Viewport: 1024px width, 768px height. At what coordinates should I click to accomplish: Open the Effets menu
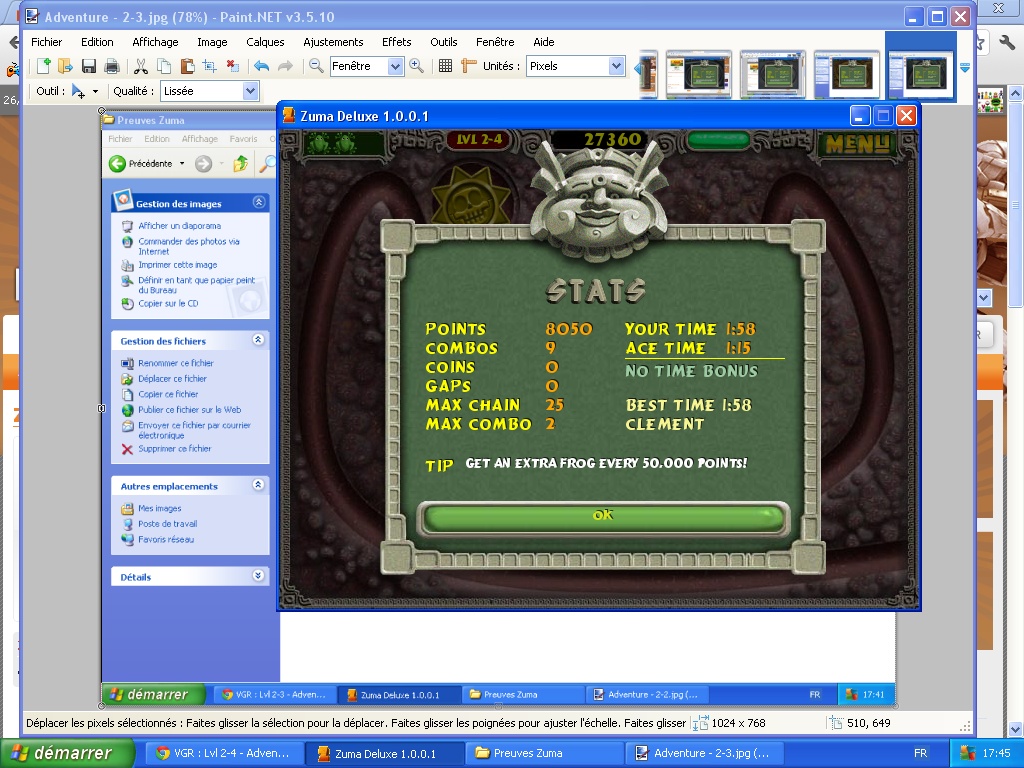[396, 42]
